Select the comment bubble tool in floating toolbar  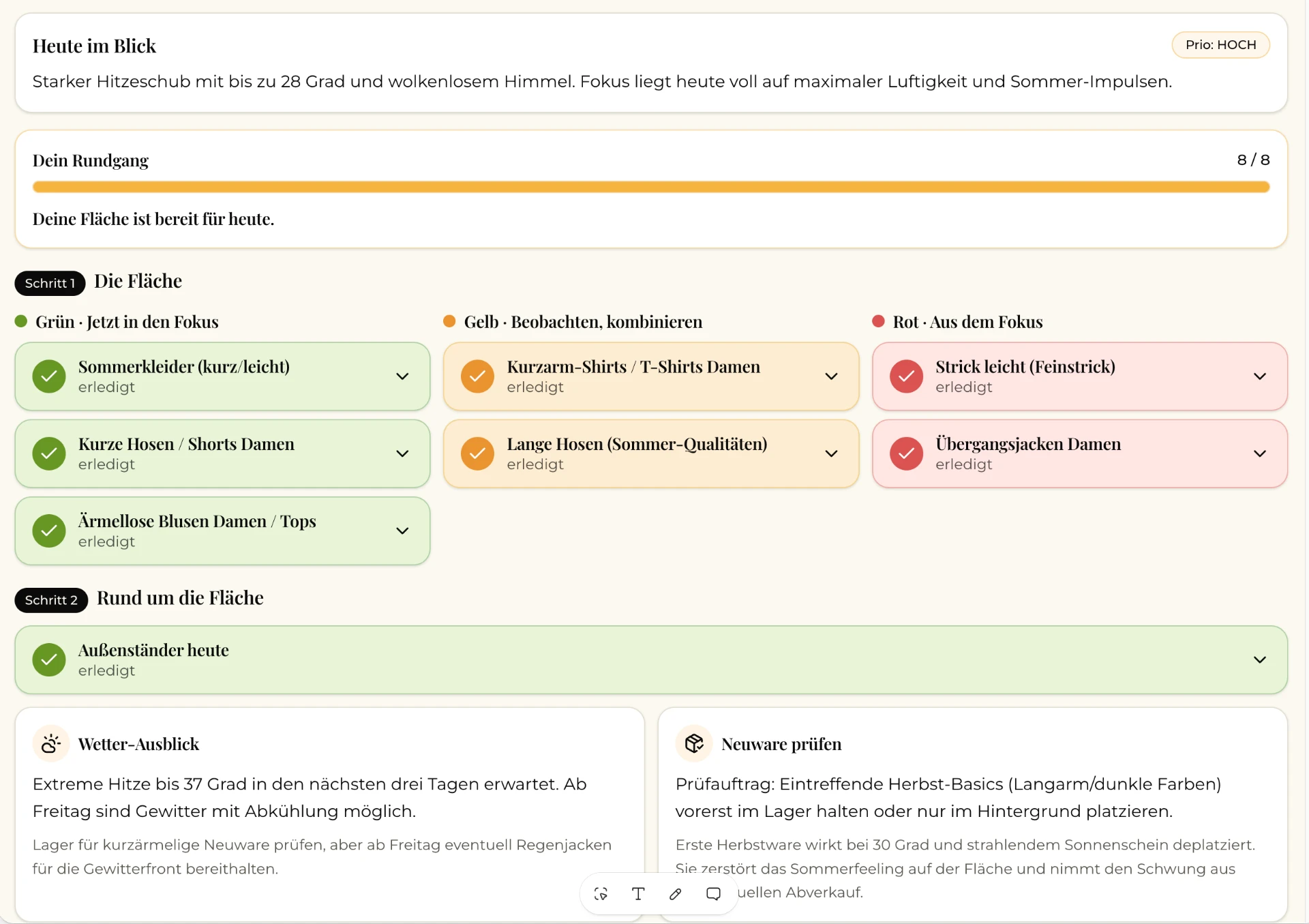[x=713, y=894]
